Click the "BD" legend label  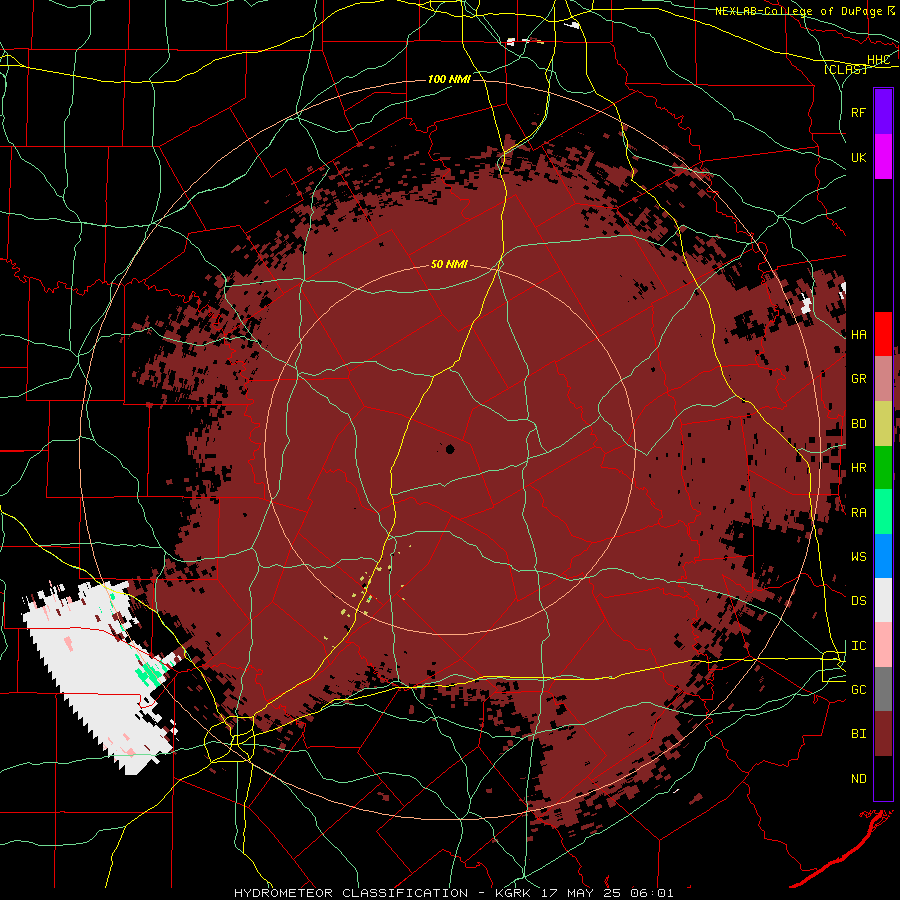point(859,424)
